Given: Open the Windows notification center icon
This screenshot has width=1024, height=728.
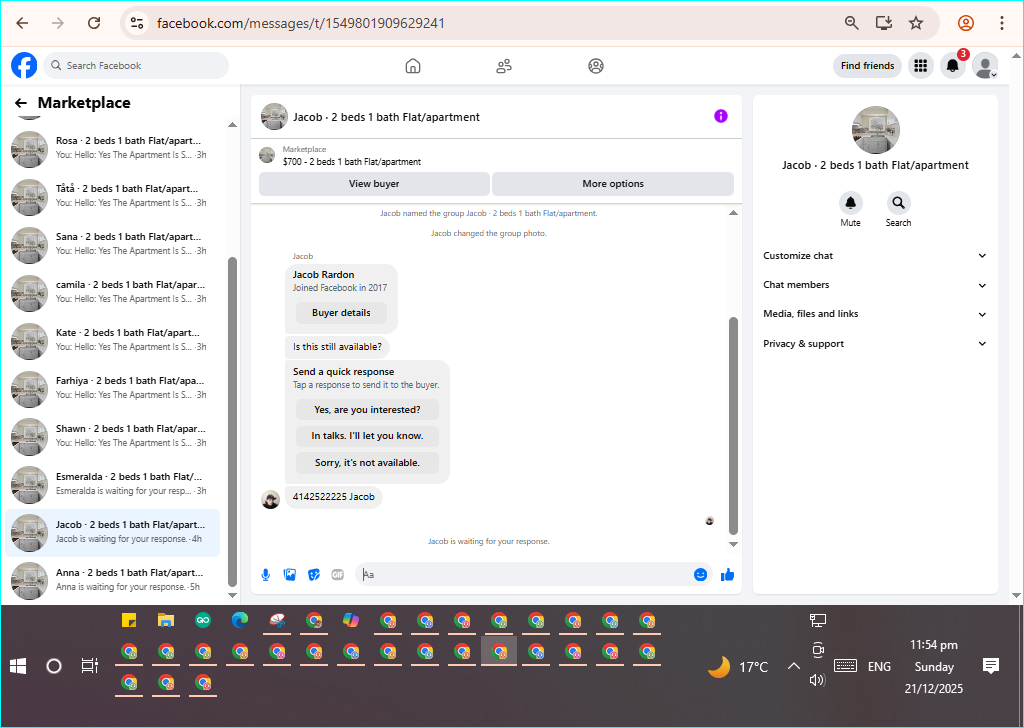Looking at the screenshot, I should [x=991, y=666].
